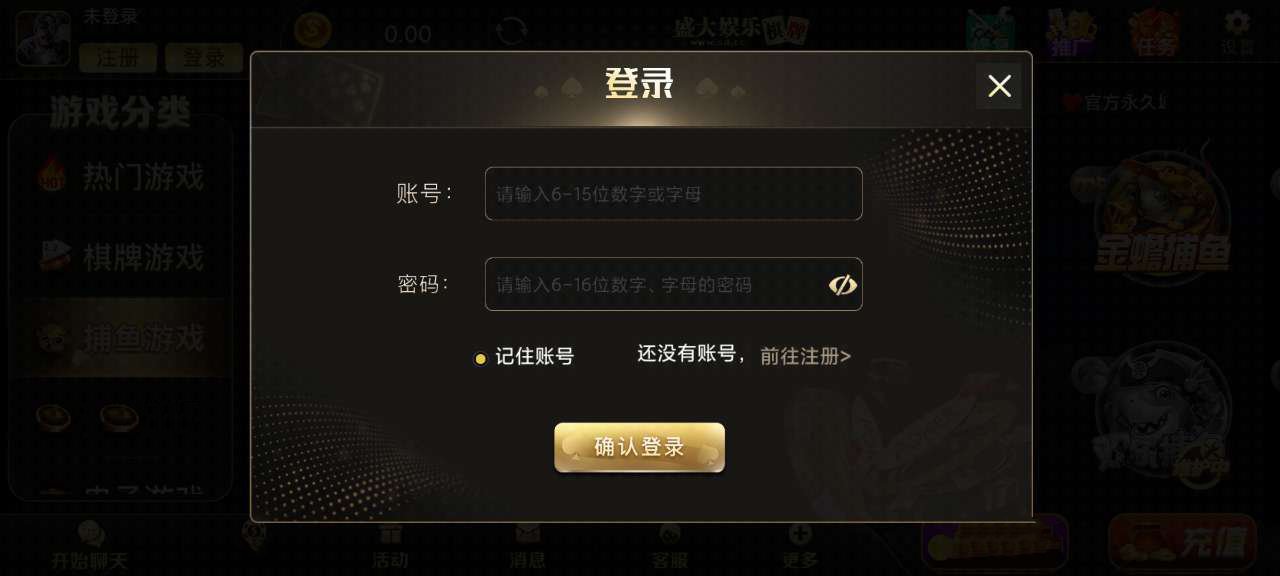Viewport: 1280px width, 576px height.
Task: Select the 棋牌游戏 category
Action: pyautogui.click(x=121, y=257)
